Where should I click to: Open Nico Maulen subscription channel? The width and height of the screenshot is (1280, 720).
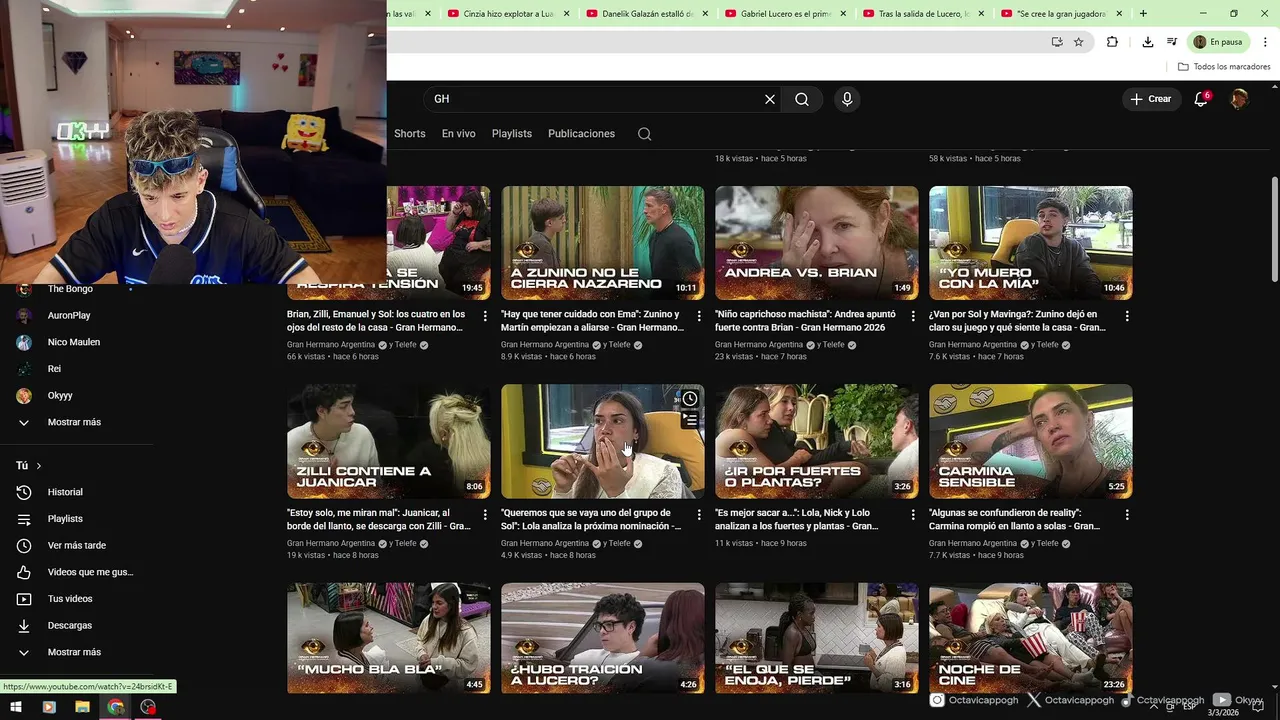pos(76,342)
